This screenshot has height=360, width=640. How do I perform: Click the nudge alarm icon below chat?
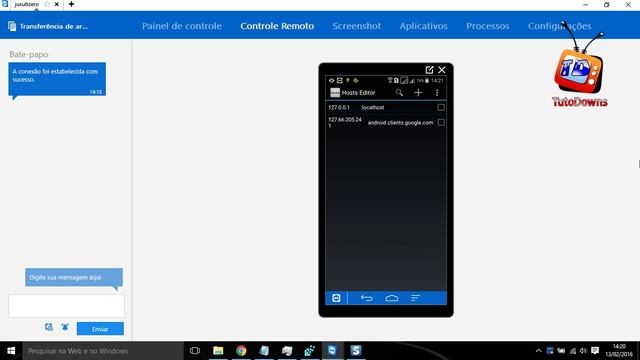point(65,327)
